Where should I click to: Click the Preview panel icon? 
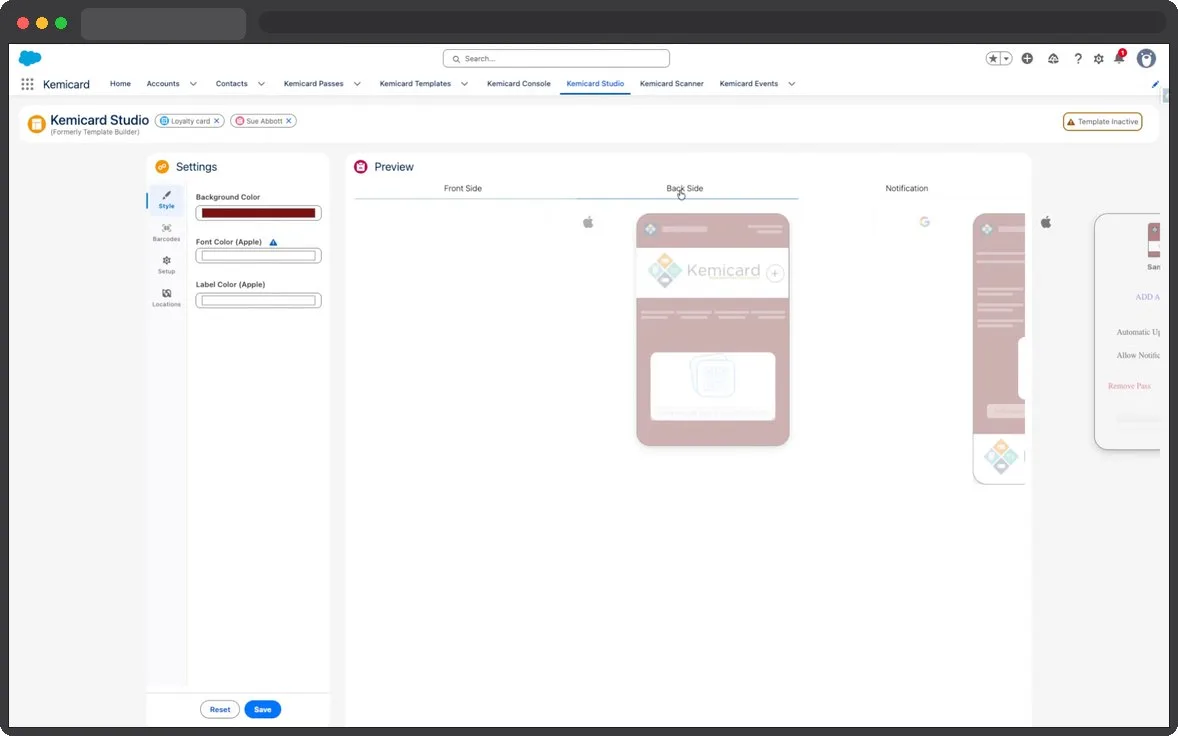(x=361, y=167)
